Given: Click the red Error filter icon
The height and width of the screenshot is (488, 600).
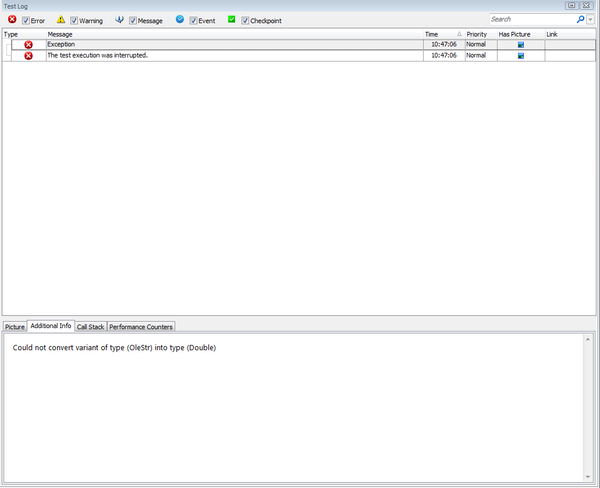Looking at the screenshot, I should click(12, 19).
